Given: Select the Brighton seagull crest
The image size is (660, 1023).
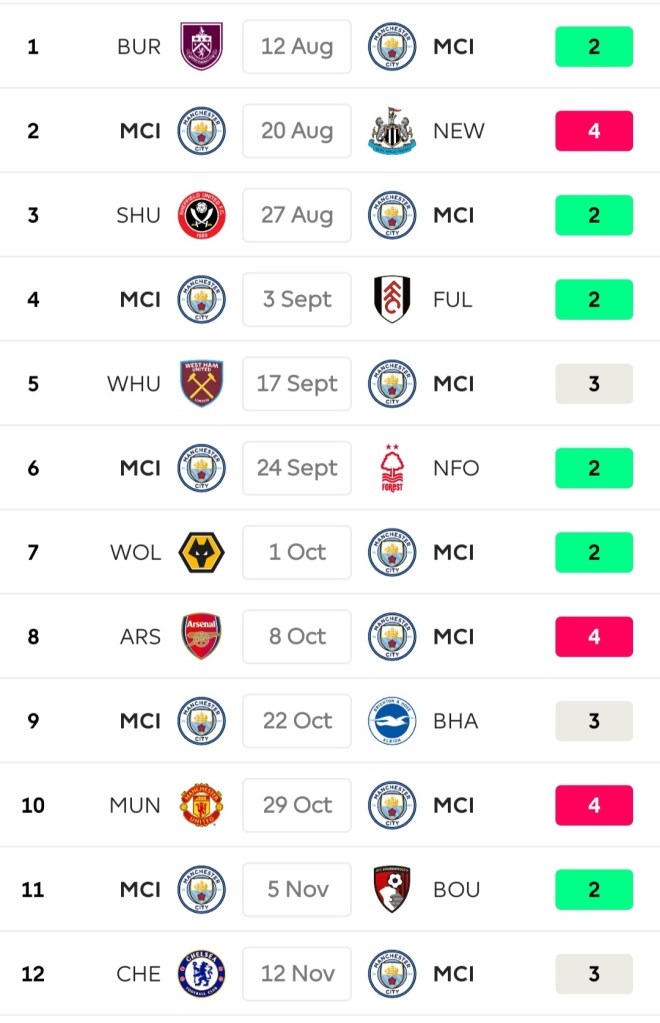Looking at the screenshot, I should tap(392, 721).
